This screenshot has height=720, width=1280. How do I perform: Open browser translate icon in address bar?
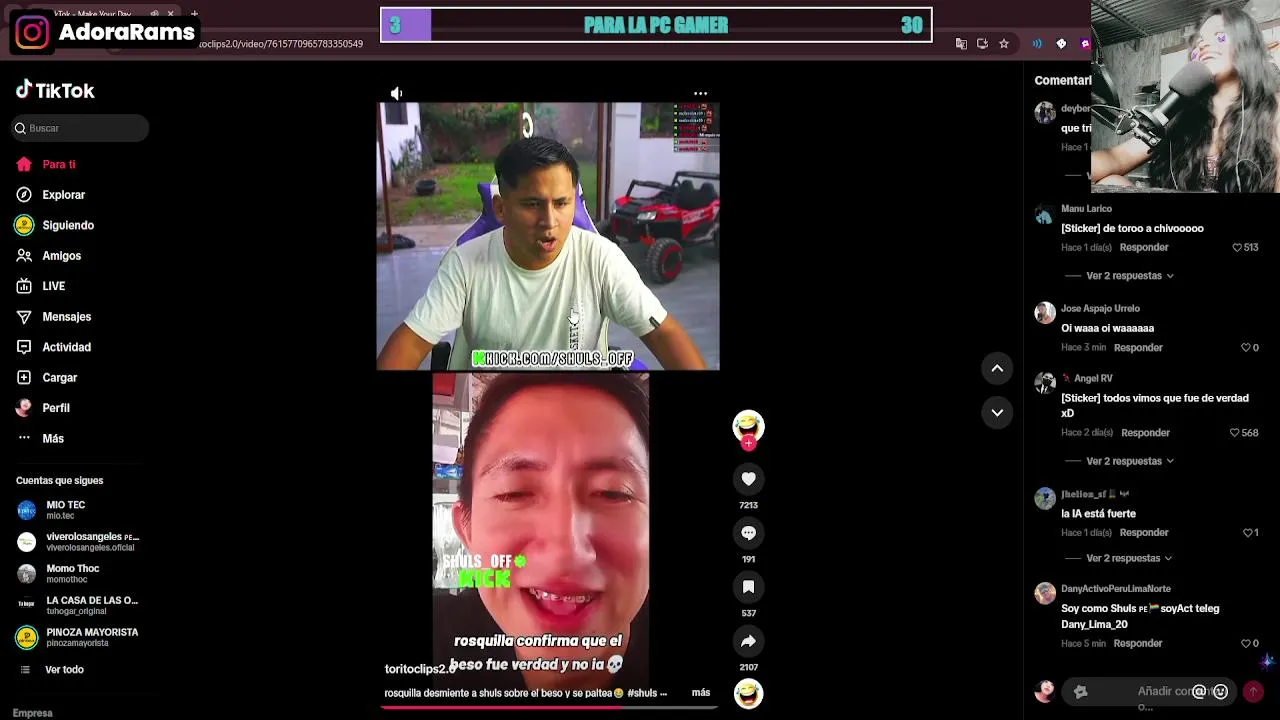click(961, 44)
